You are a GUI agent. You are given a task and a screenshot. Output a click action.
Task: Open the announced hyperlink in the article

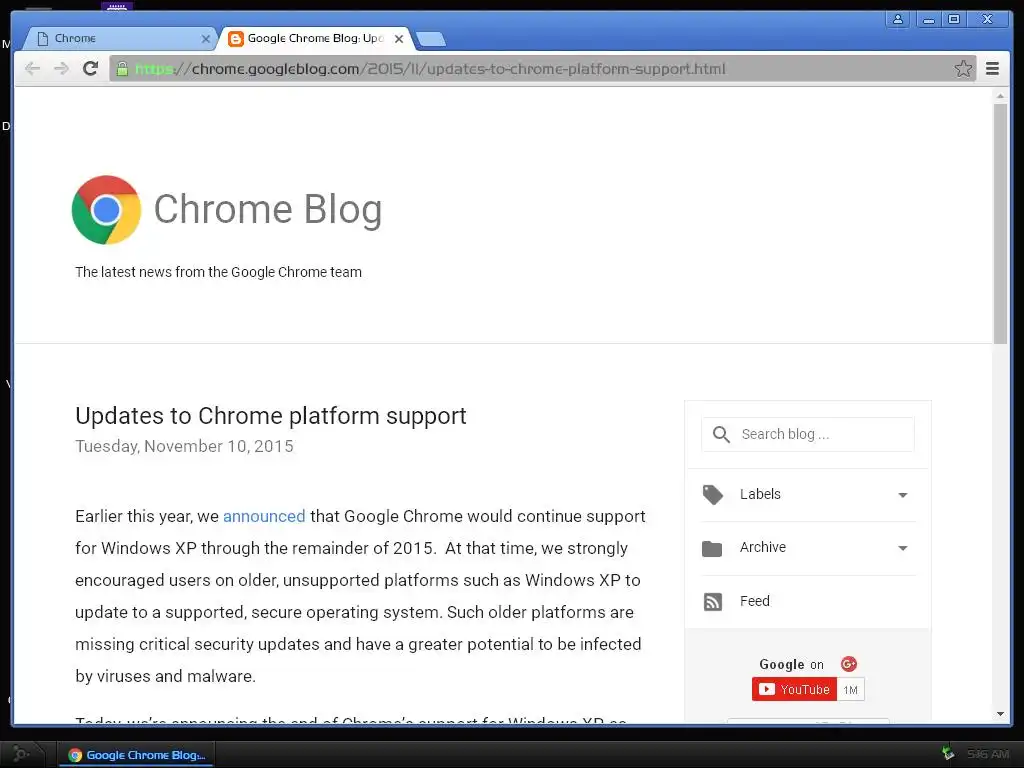pos(264,516)
